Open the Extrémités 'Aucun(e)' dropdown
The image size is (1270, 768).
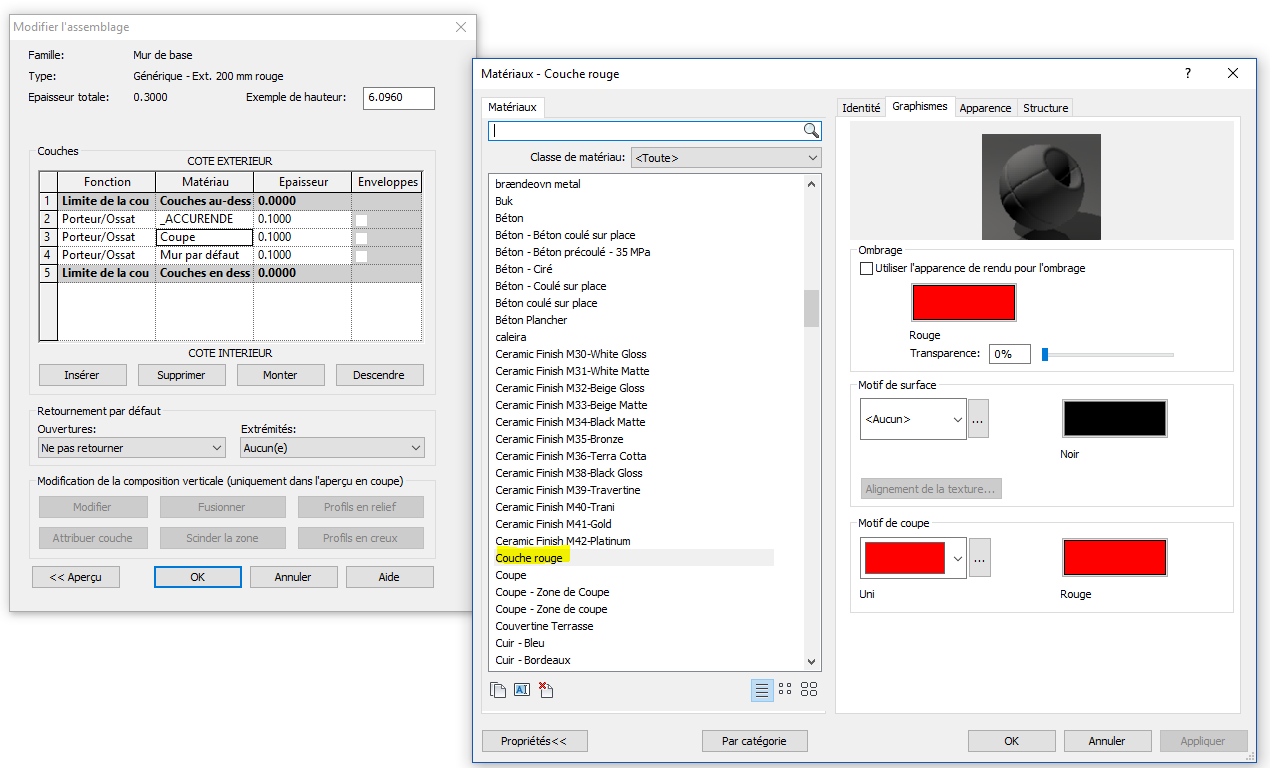point(332,448)
